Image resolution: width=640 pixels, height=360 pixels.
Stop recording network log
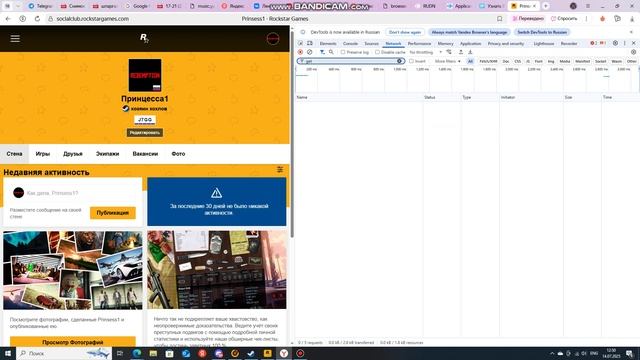coord(300,52)
